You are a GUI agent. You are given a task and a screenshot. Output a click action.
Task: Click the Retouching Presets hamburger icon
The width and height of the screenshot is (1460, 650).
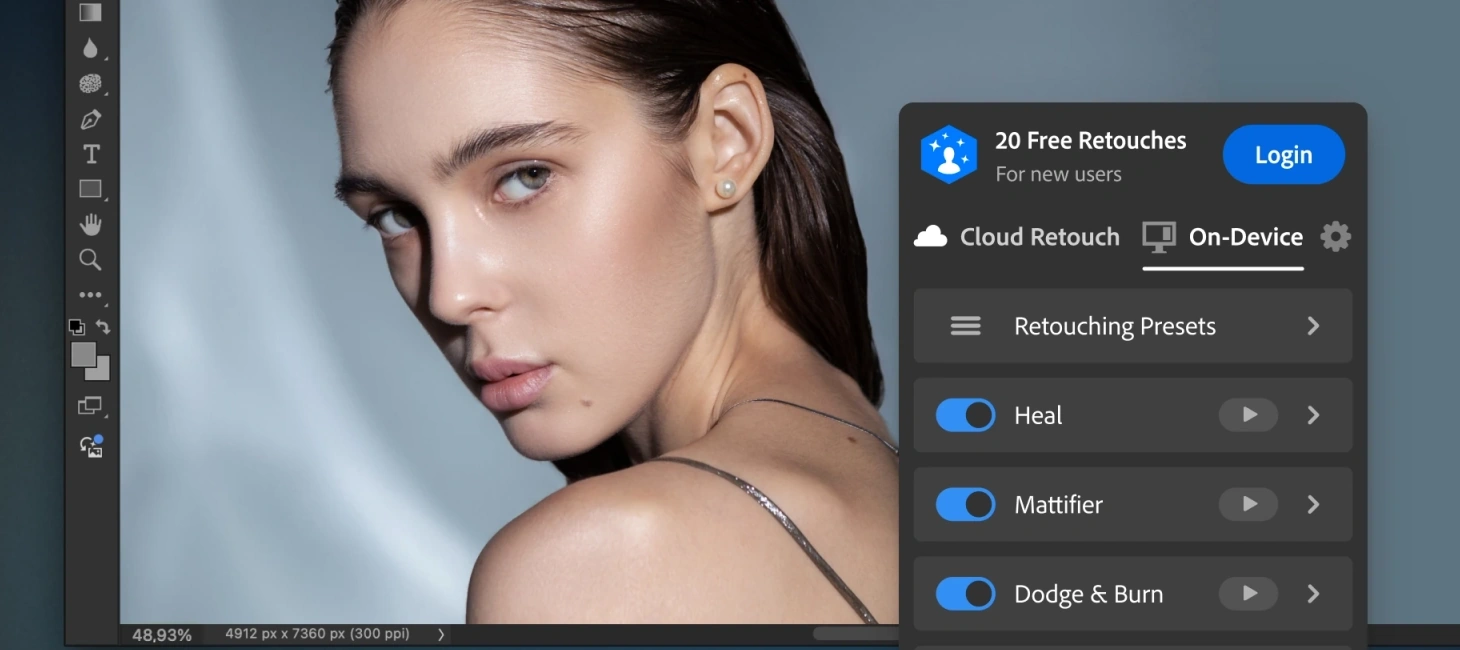(965, 326)
